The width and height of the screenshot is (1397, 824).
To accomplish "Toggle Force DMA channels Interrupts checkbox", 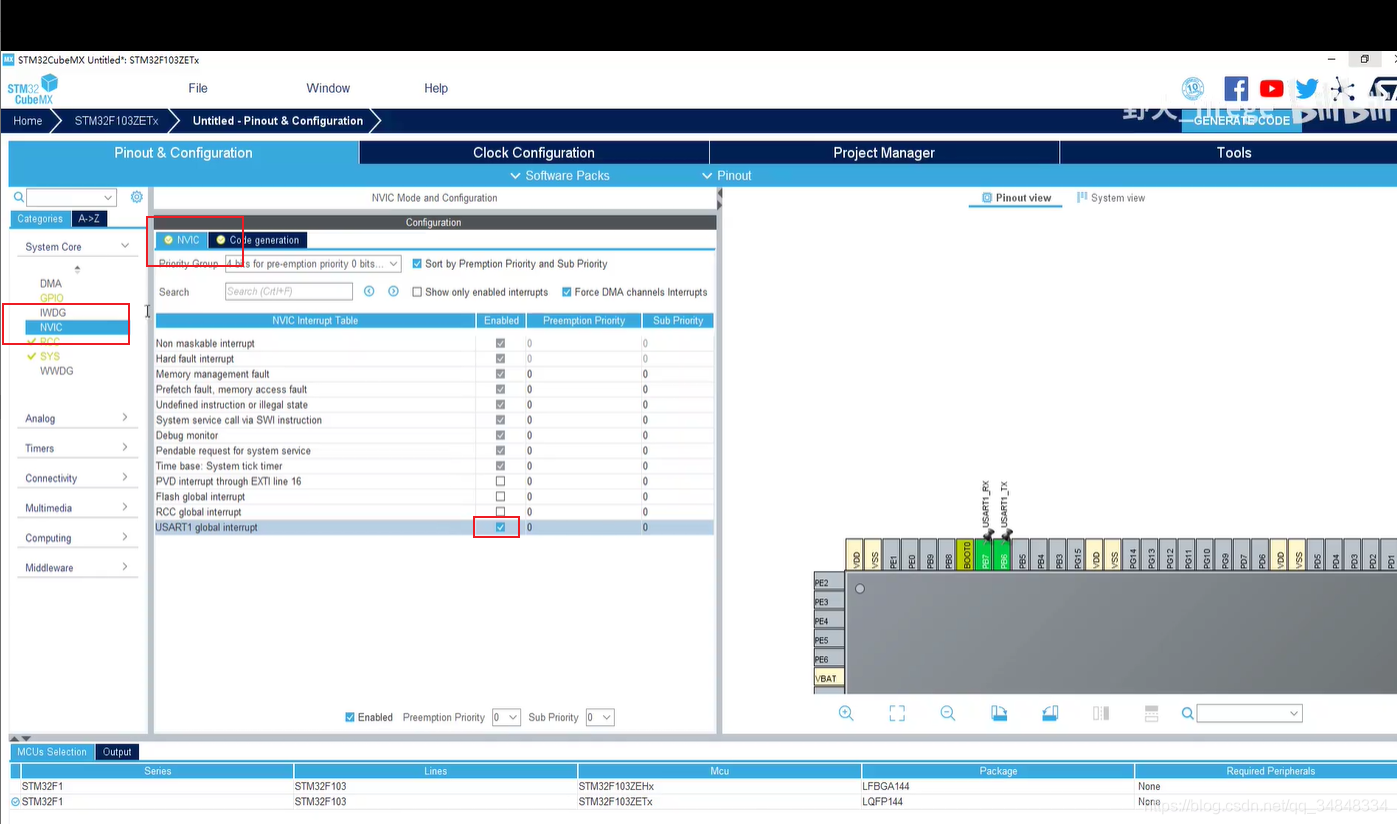I will pos(567,292).
